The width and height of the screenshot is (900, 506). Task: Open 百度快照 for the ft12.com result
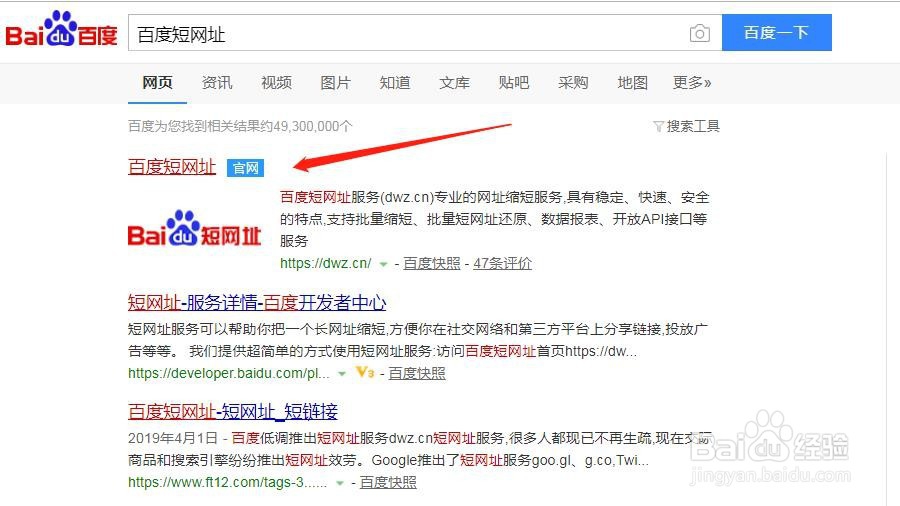pyautogui.click(x=388, y=482)
